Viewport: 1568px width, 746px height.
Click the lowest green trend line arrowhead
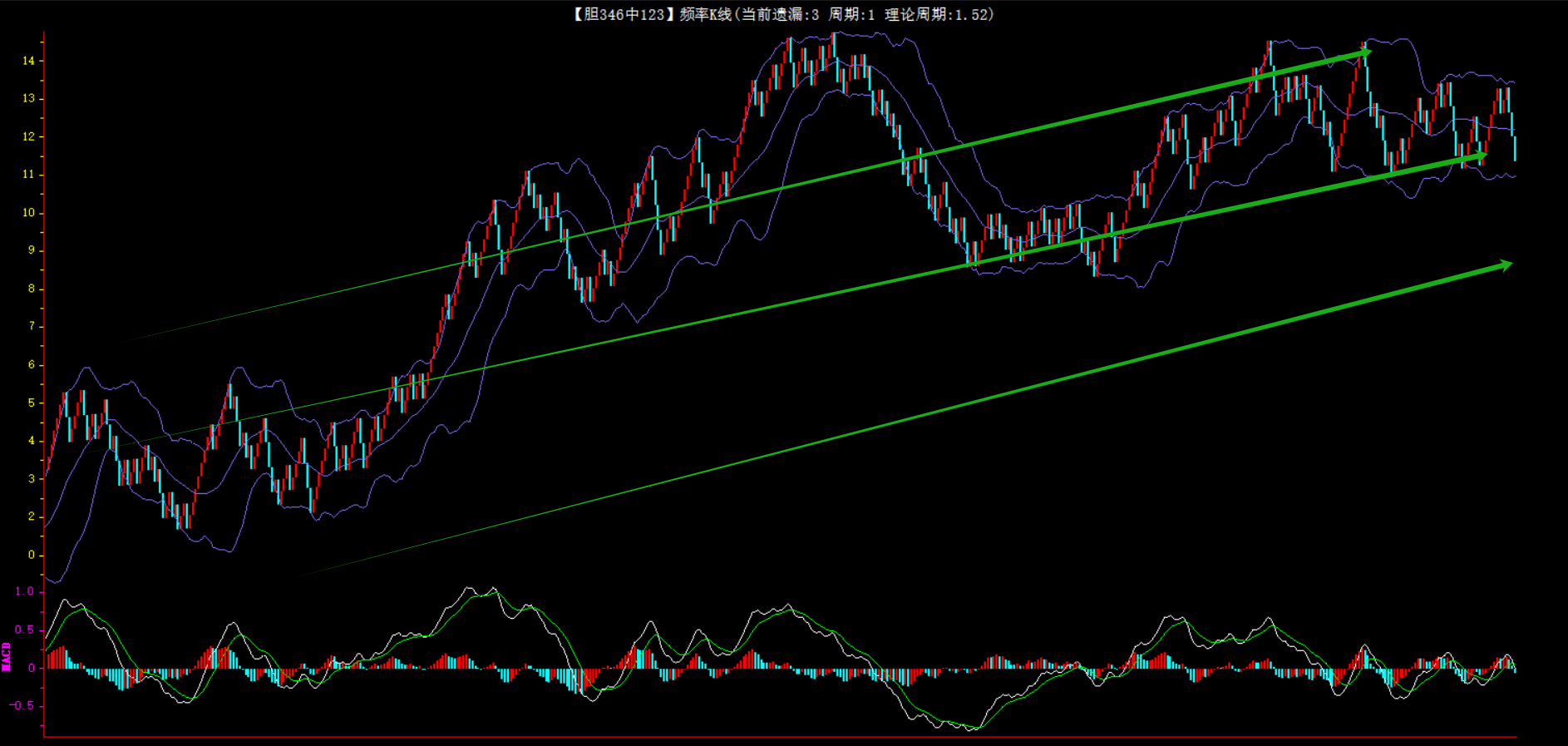click(x=1506, y=264)
